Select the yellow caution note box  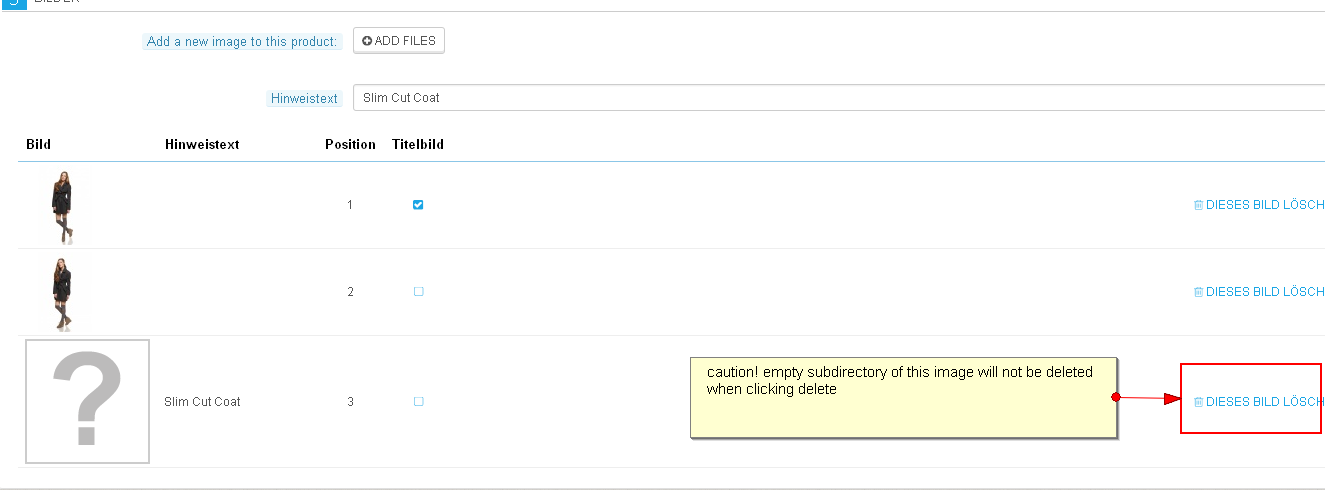click(903, 397)
